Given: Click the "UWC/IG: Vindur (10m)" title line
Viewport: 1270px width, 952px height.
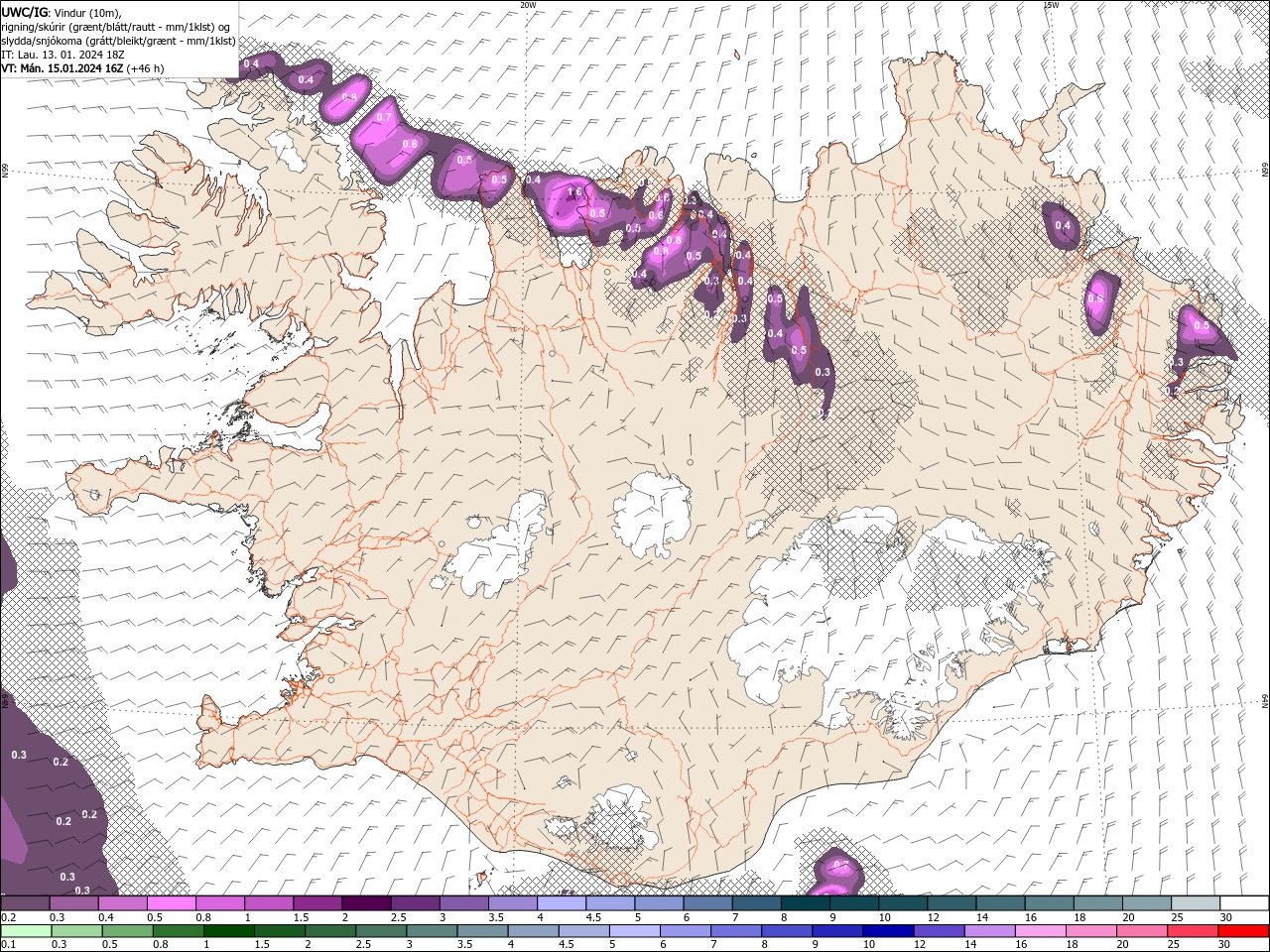Looking at the screenshot, I should (62, 11).
